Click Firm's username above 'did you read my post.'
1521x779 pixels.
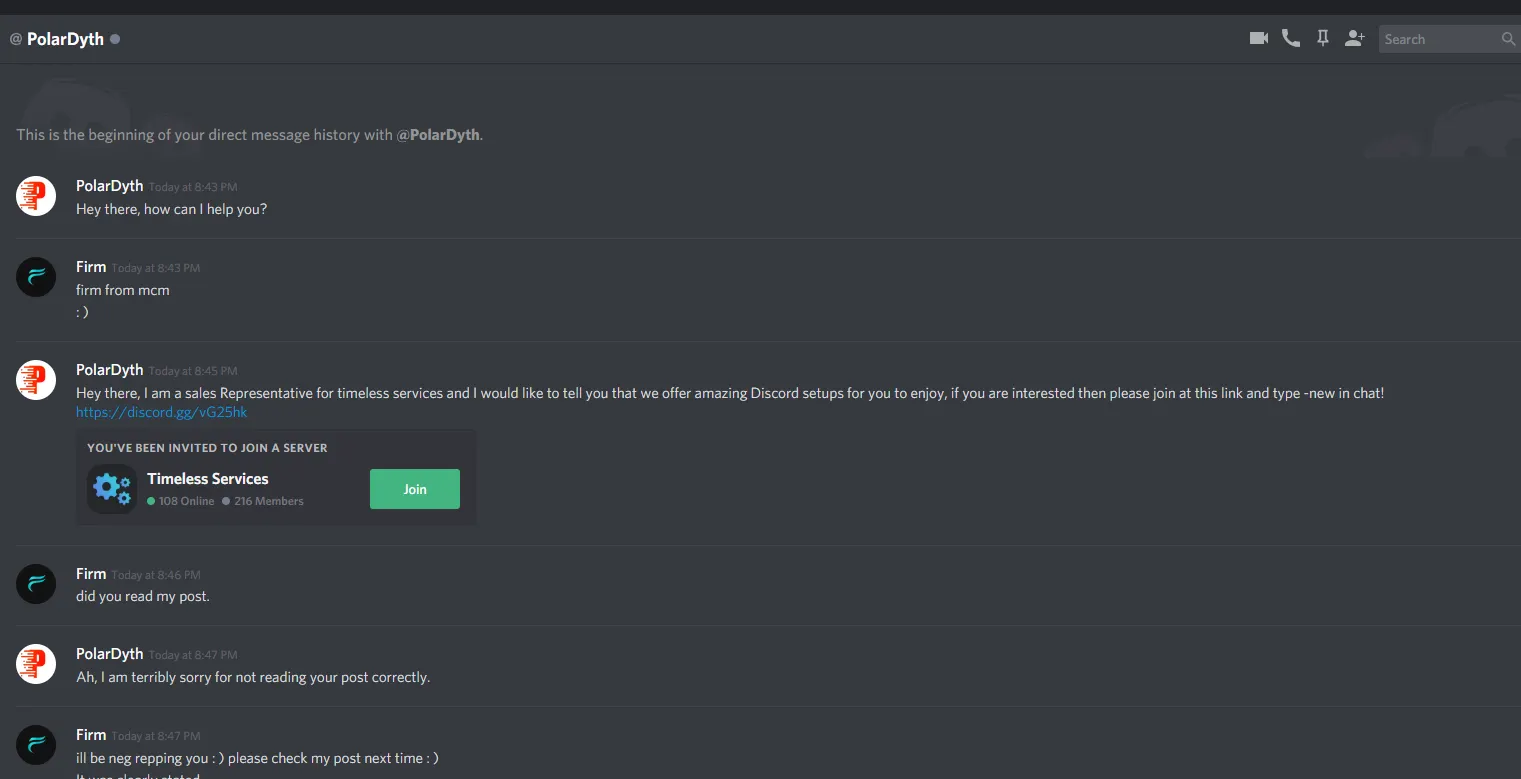(x=91, y=574)
